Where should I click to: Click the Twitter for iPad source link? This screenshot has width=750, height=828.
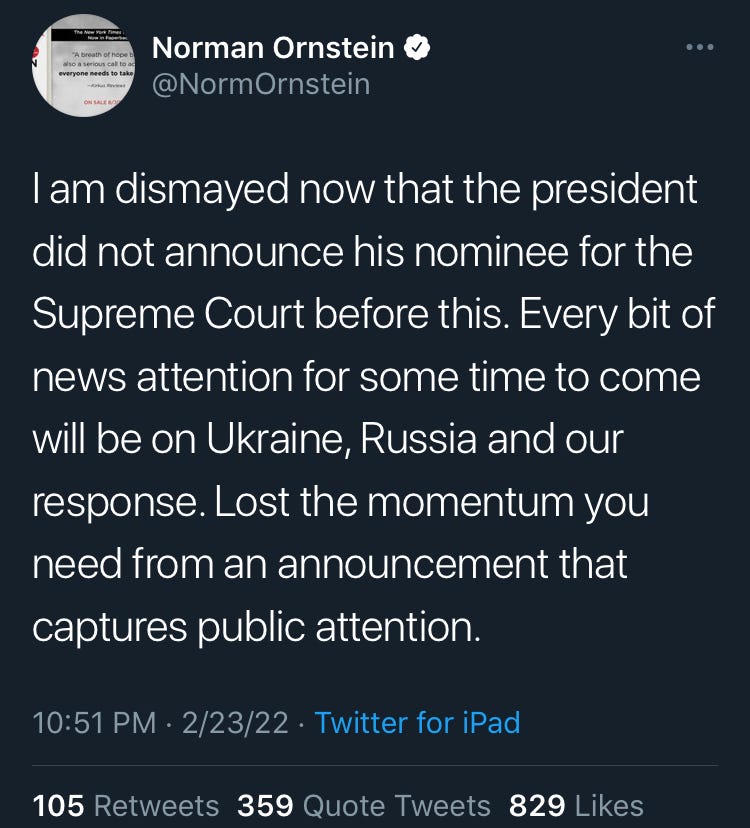coord(417,722)
